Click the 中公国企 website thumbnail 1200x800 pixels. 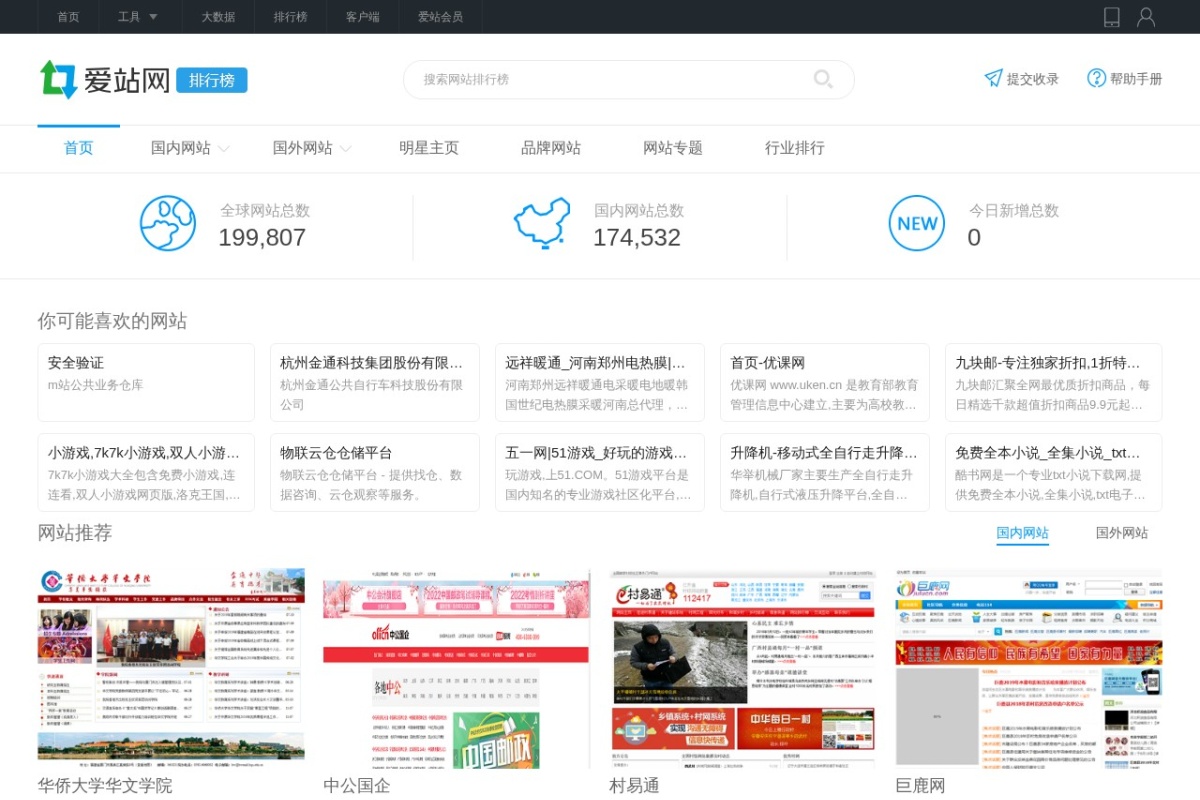pos(457,668)
